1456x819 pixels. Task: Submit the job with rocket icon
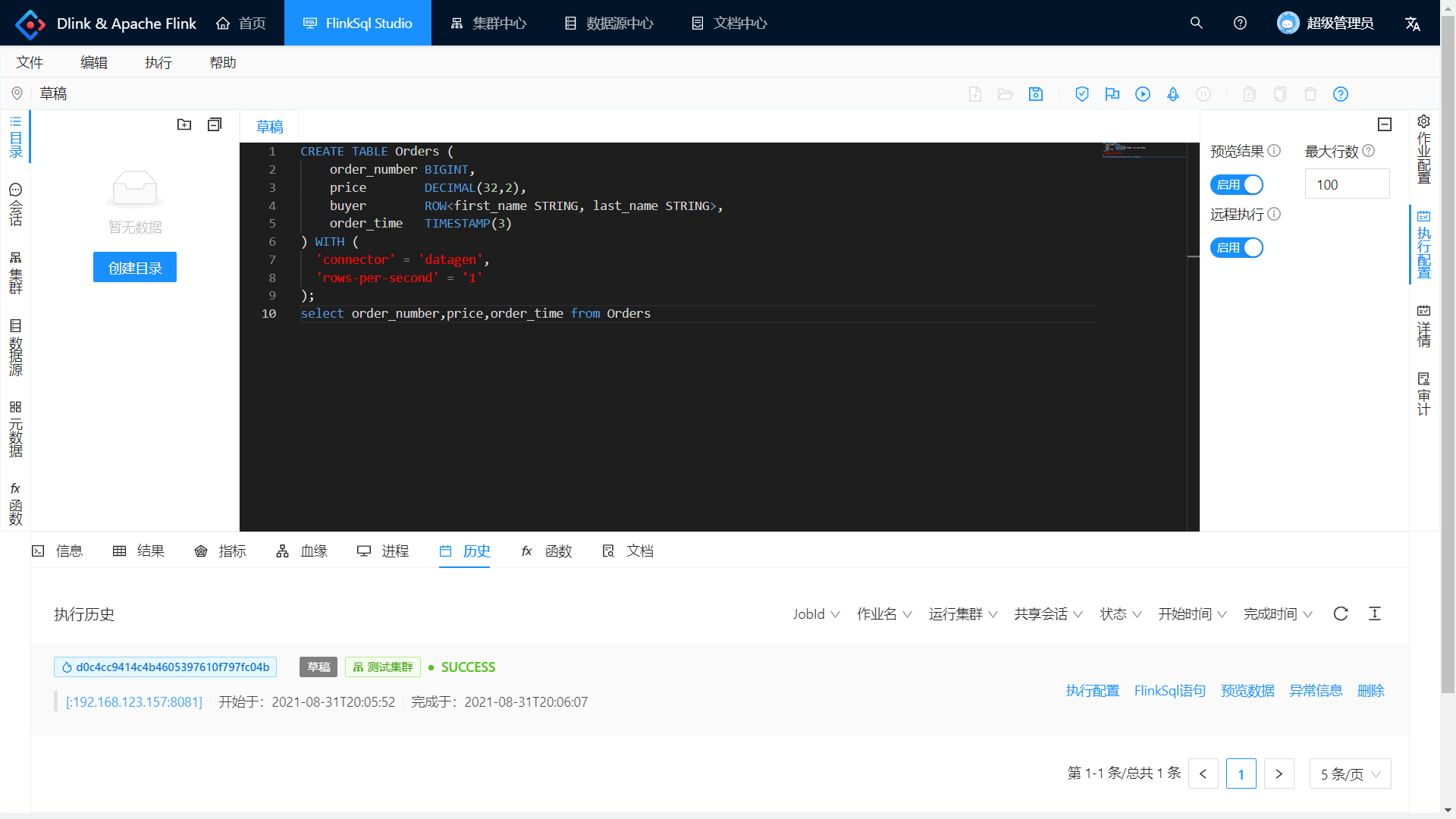pos(1173,94)
